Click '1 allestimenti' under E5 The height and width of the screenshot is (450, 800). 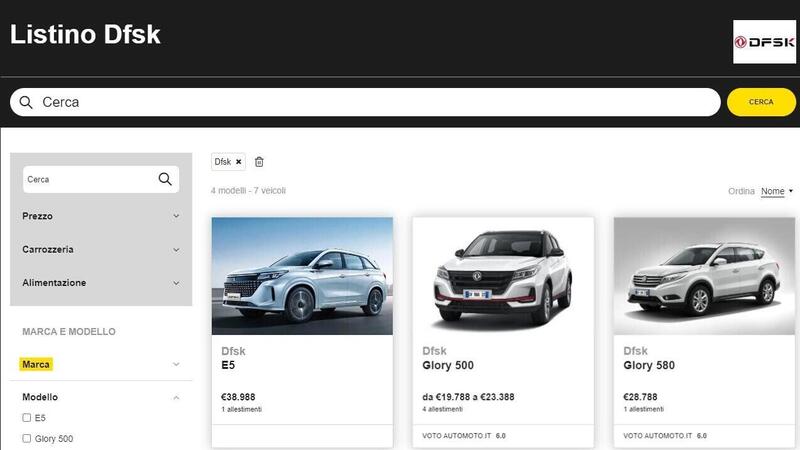(241, 409)
